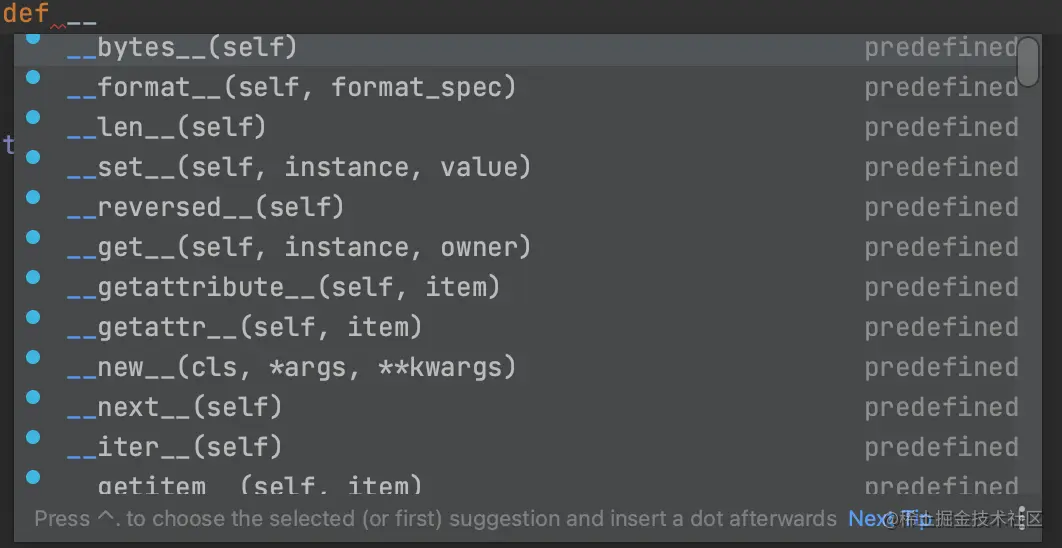Image resolution: width=1062 pixels, height=548 pixels.
Task: Click the method icon next to __len__
Action: click(x=33, y=117)
